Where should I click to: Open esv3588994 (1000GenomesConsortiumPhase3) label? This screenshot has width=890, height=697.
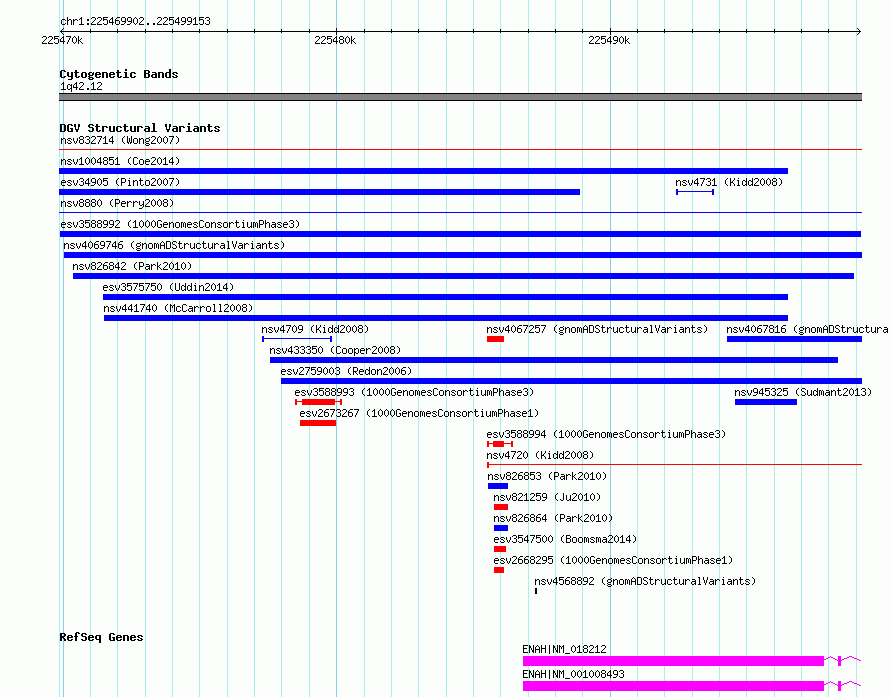coord(606,434)
